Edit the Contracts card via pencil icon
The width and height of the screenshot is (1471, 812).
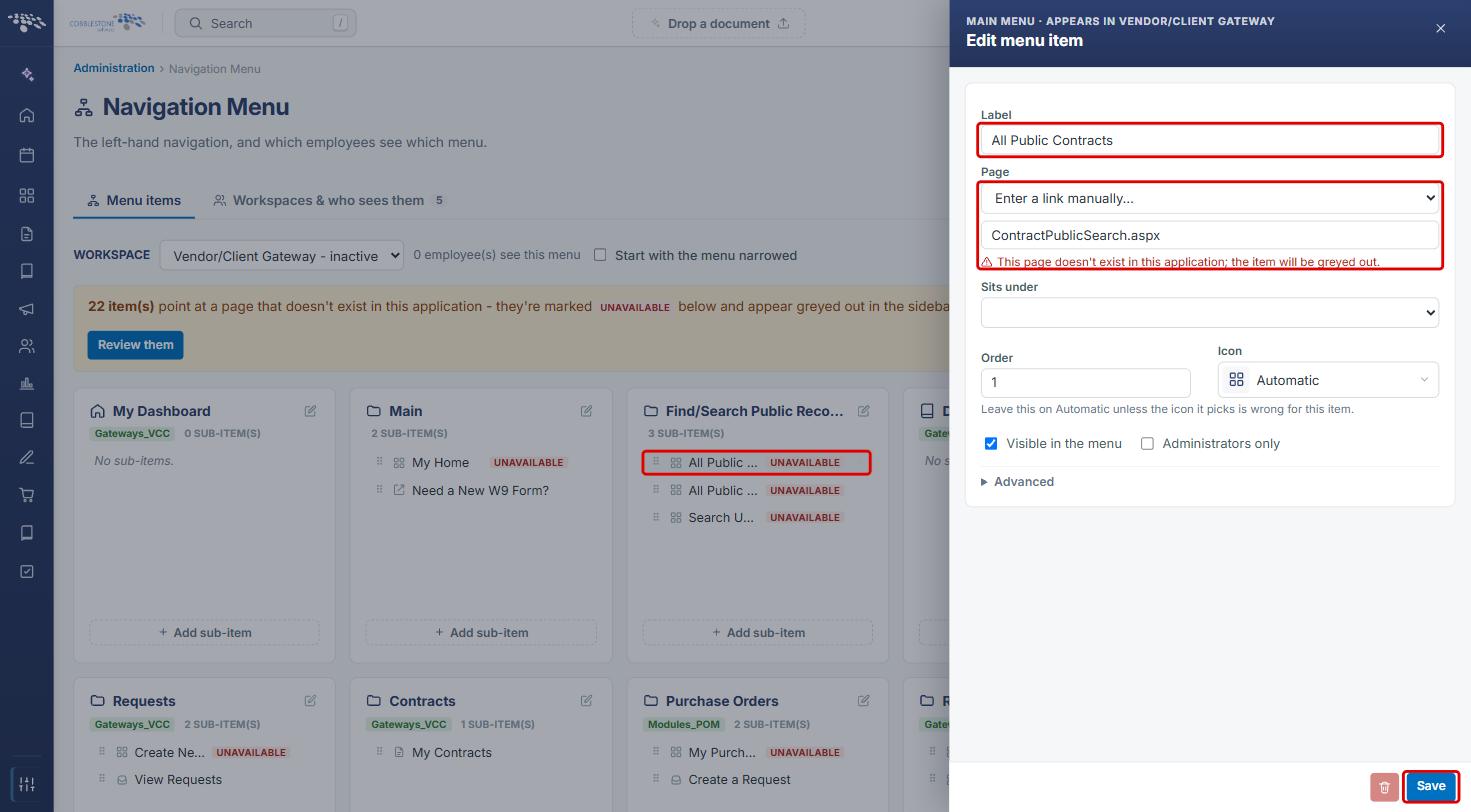click(x=586, y=701)
